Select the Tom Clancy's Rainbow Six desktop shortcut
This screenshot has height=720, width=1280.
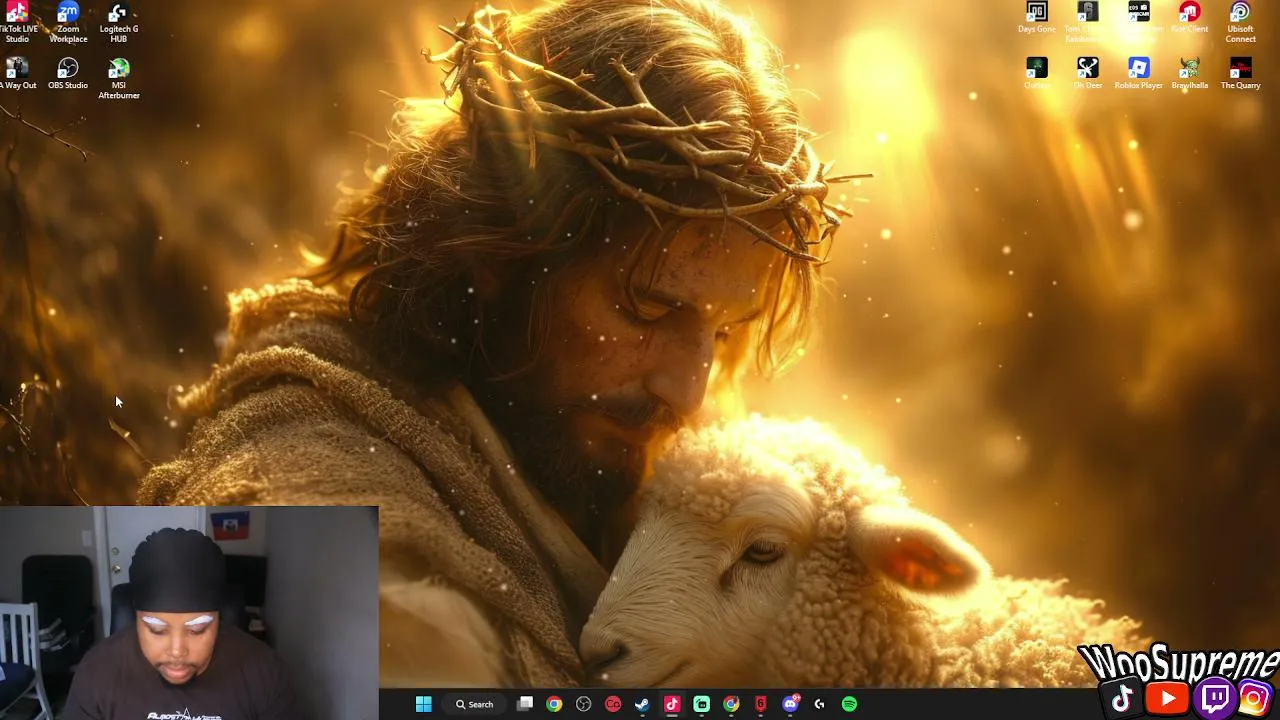pyautogui.click(x=1087, y=22)
